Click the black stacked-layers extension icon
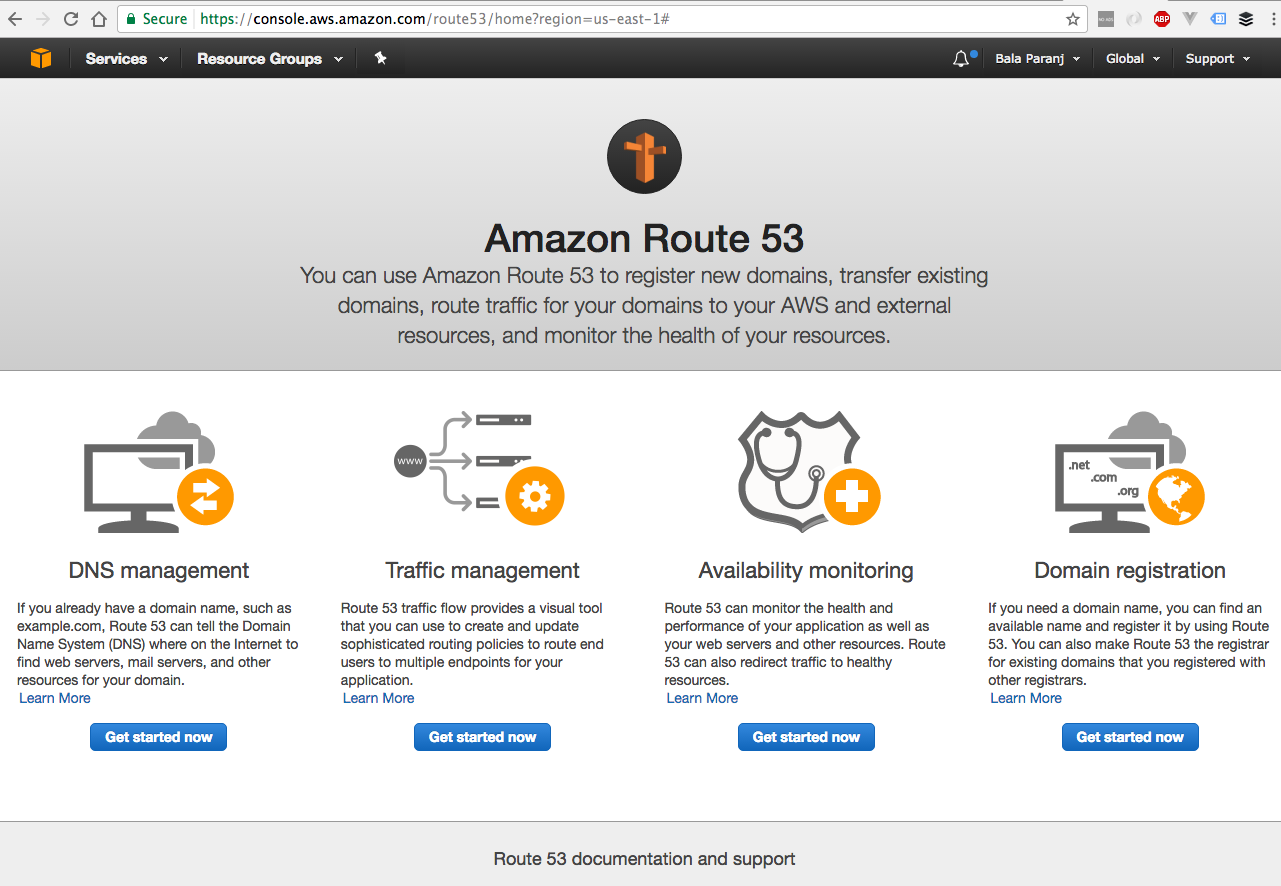The image size is (1281, 886). click(x=1246, y=19)
